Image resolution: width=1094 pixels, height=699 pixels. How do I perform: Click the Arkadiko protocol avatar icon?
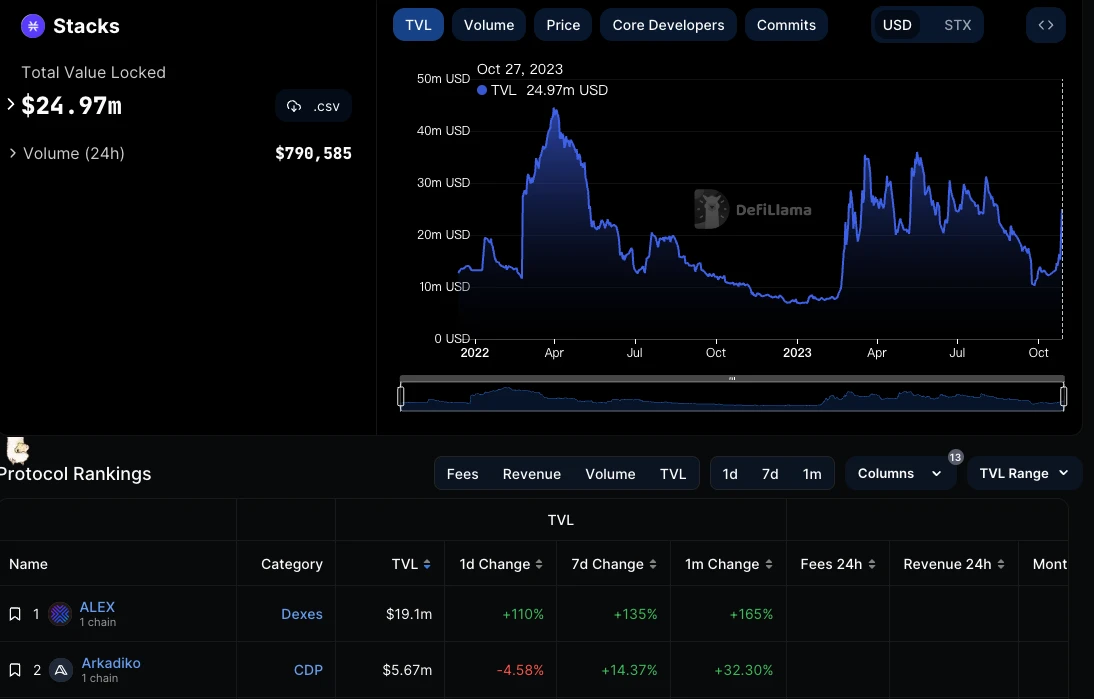[x=60, y=669]
